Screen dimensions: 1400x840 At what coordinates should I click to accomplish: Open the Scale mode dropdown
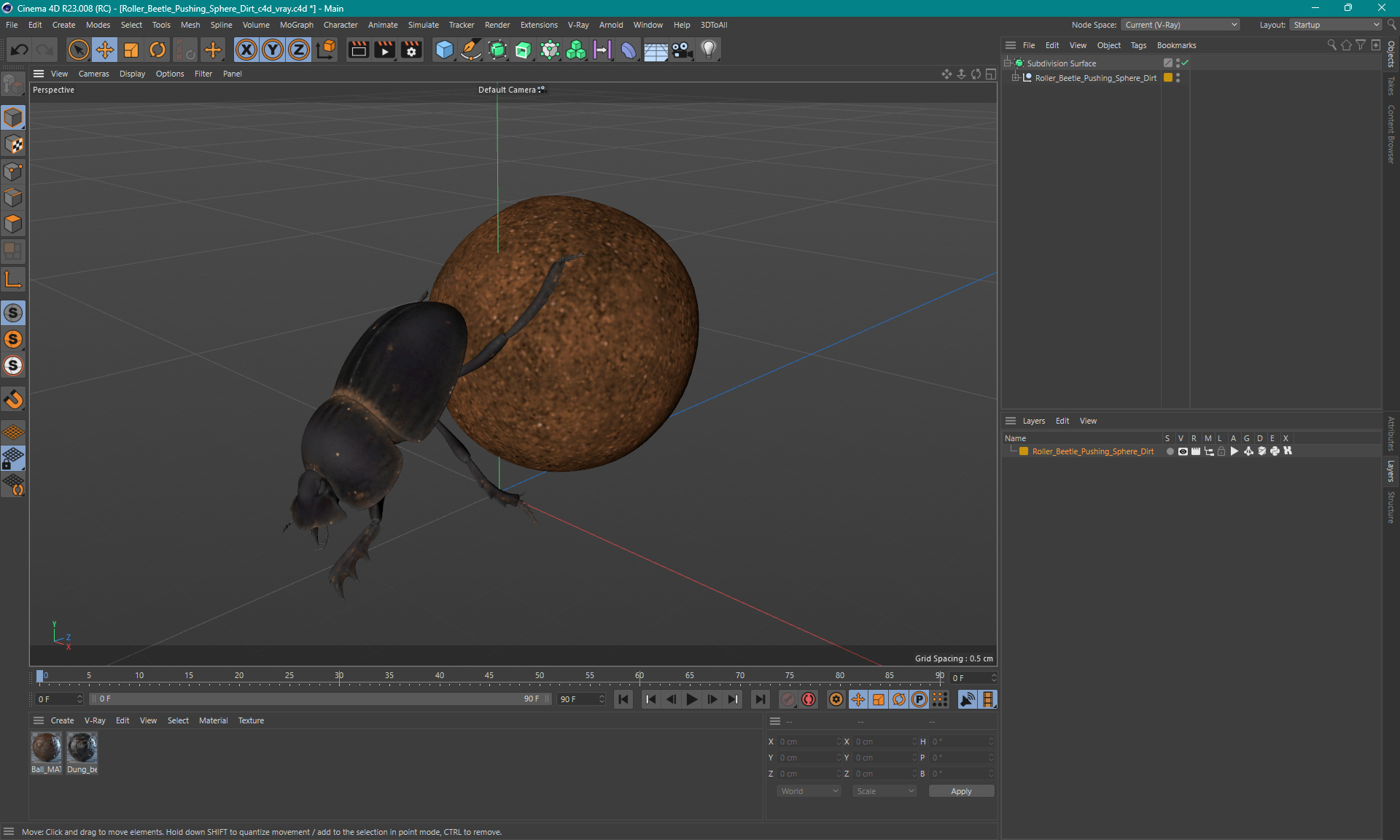[884, 791]
